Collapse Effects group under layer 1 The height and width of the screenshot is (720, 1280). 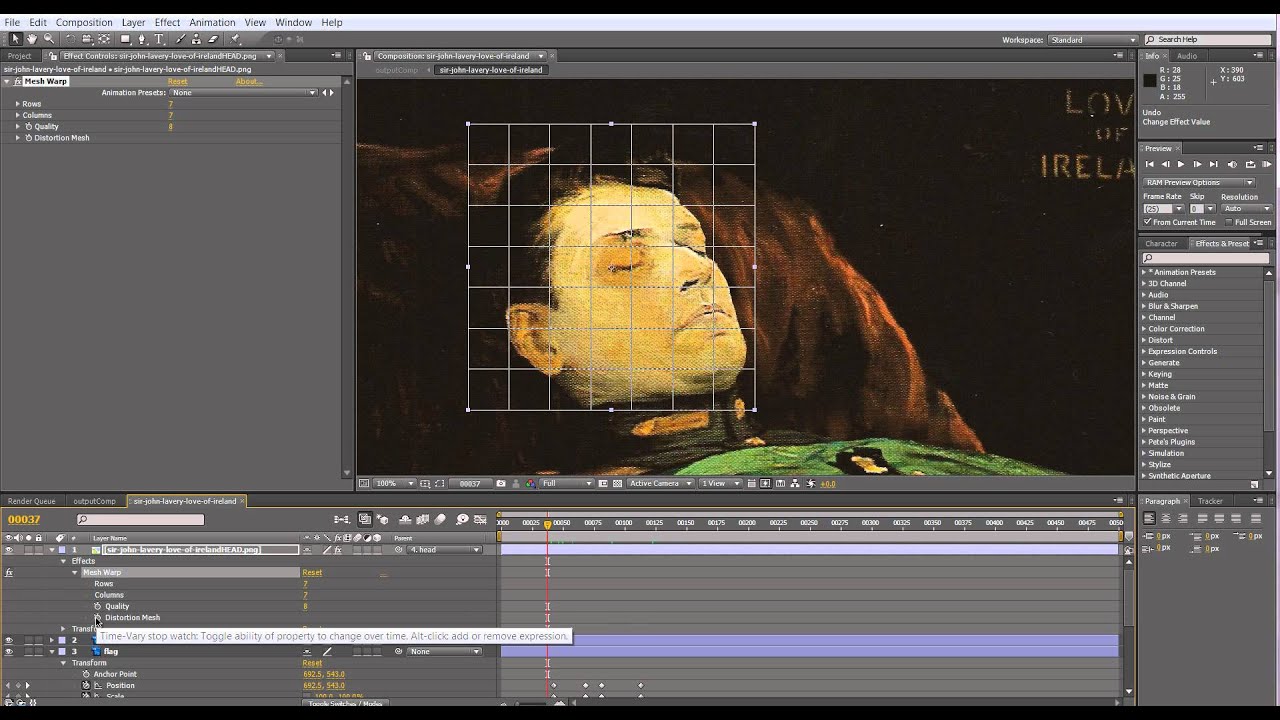coord(64,561)
